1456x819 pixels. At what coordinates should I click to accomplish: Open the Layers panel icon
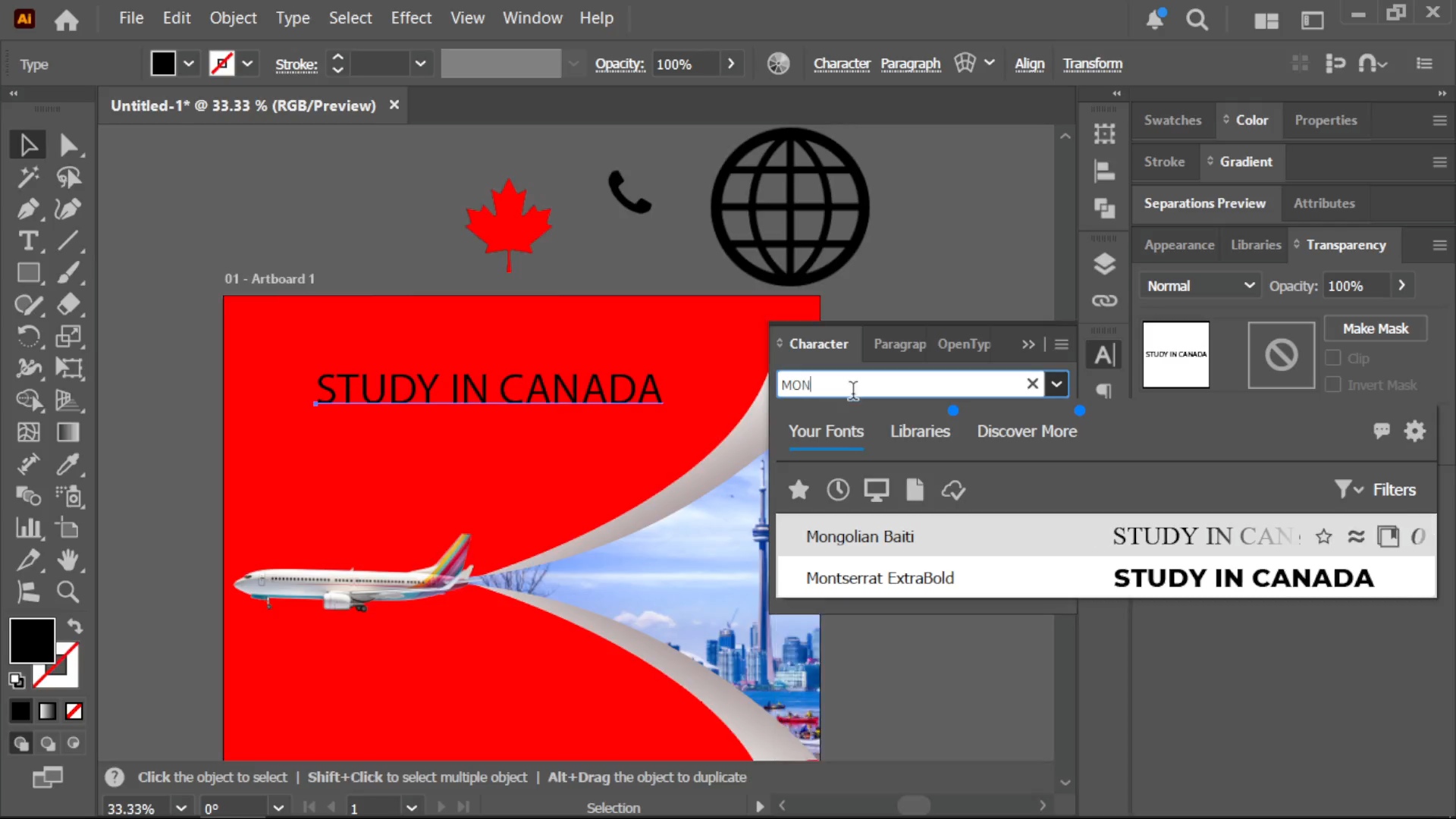click(1104, 264)
